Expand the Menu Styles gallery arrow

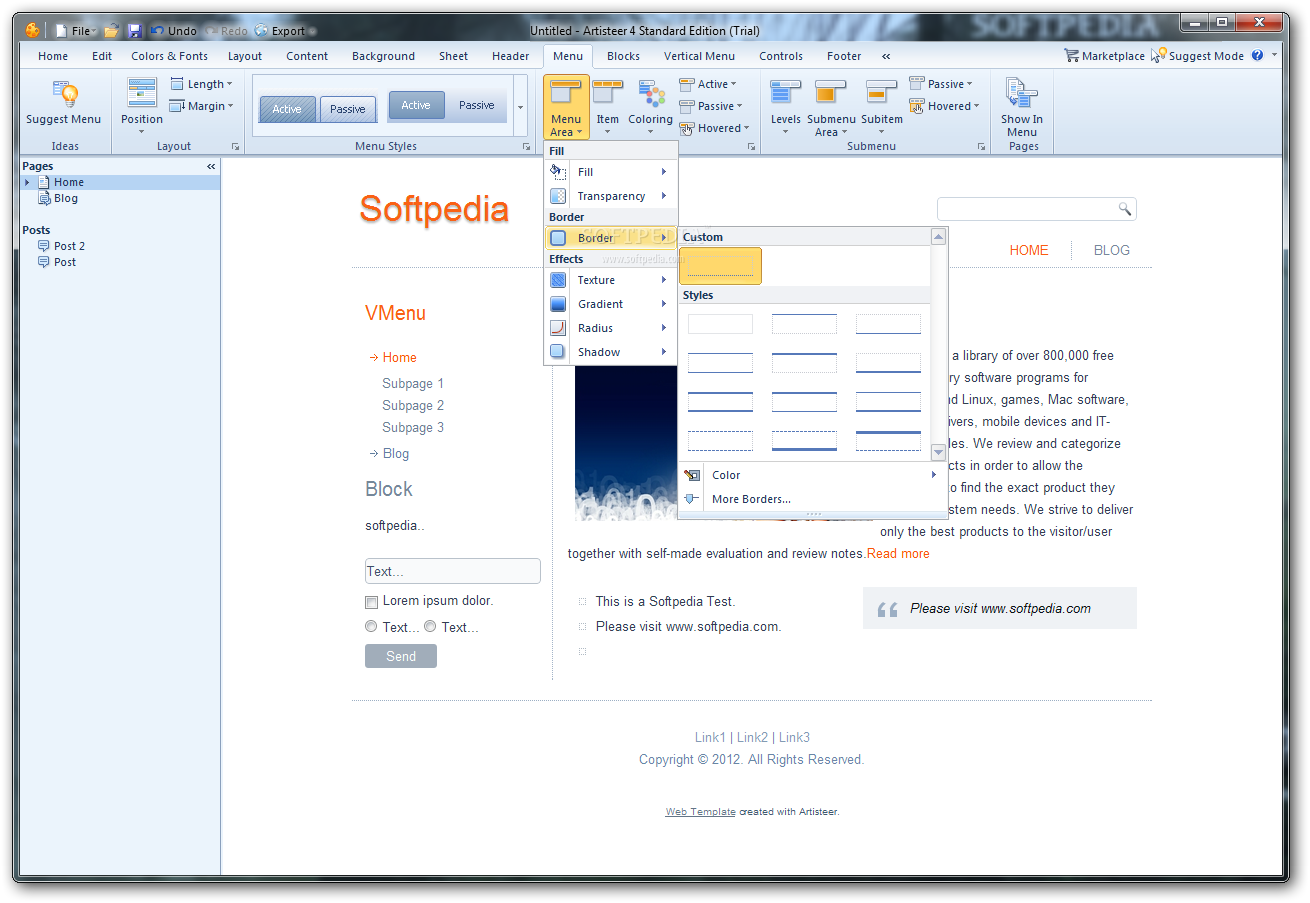click(520, 106)
